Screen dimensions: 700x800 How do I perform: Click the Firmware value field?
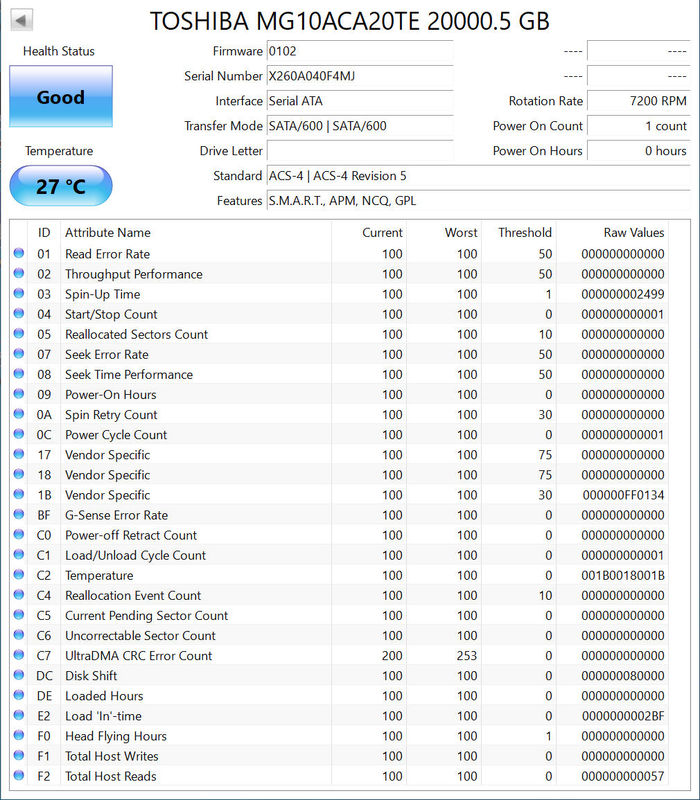coord(359,51)
